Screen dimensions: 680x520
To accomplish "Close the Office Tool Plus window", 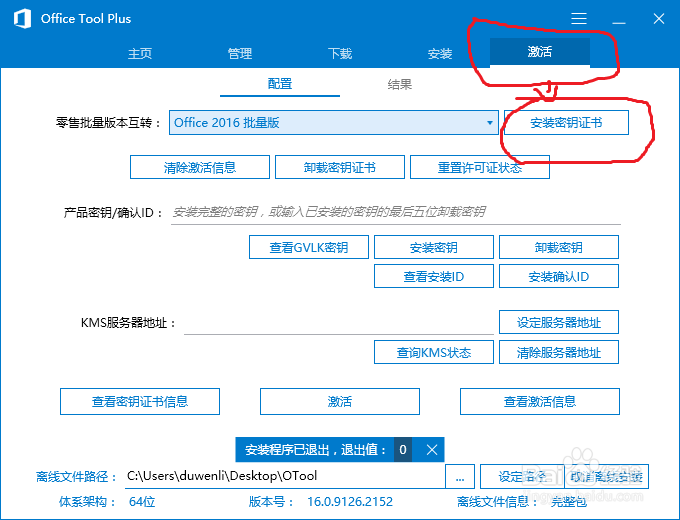I will [659, 19].
